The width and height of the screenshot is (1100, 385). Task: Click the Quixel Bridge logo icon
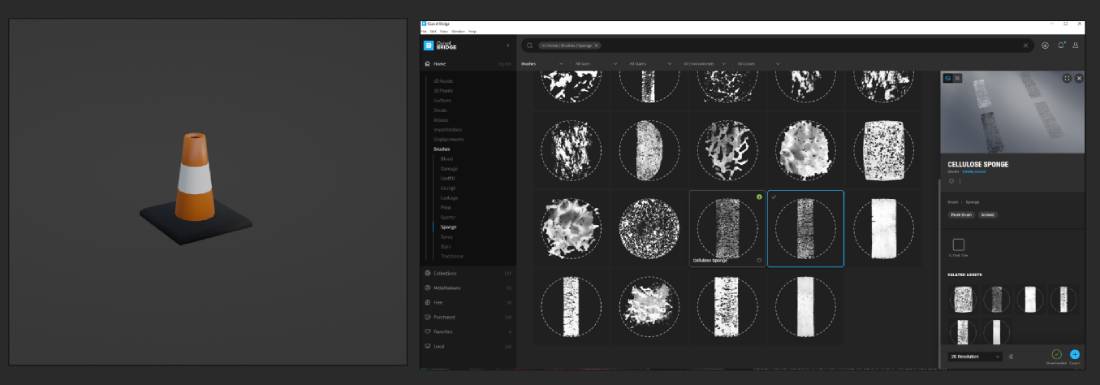tap(429, 46)
